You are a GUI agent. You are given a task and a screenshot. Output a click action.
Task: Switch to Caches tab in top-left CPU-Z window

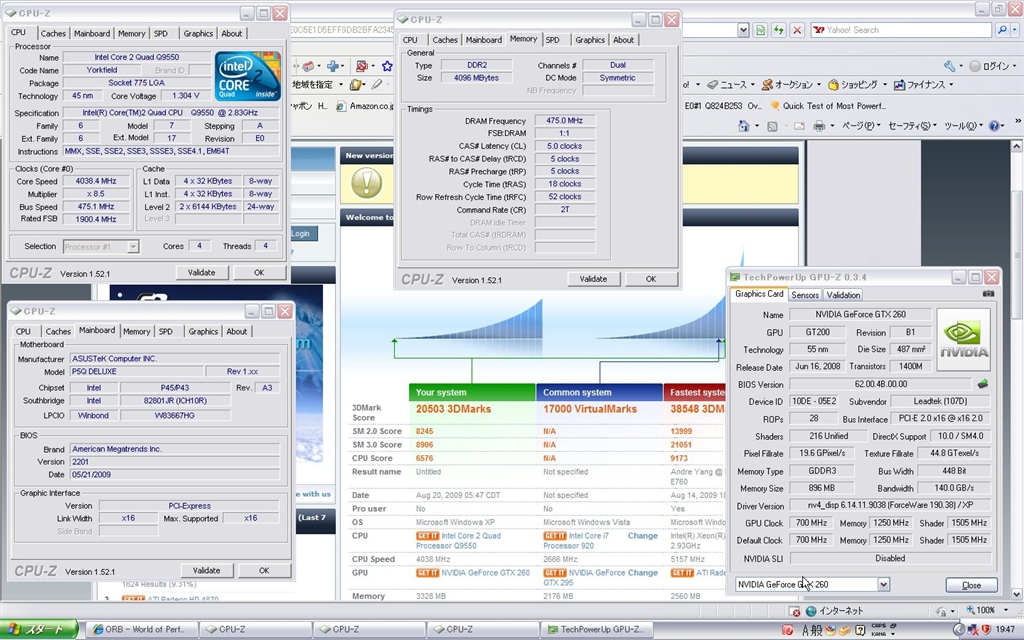pyautogui.click(x=53, y=33)
